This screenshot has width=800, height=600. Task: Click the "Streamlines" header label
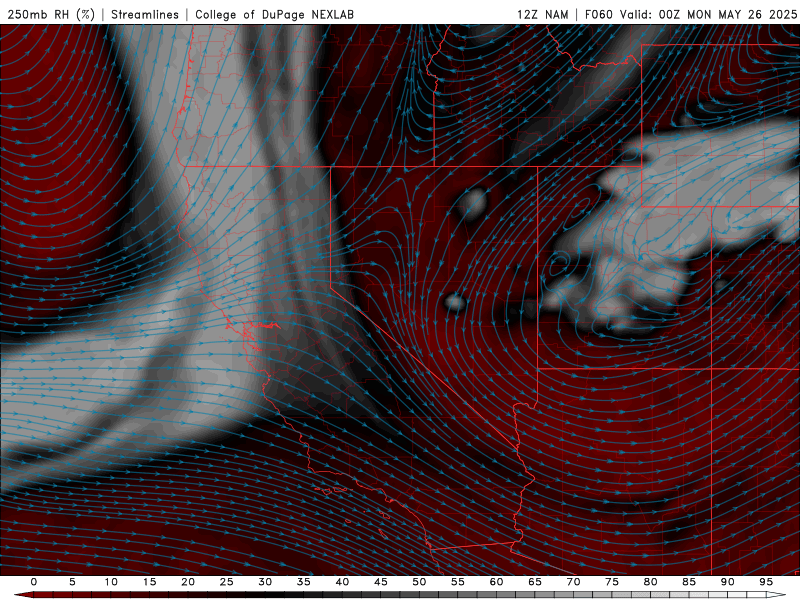click(145, 14)
